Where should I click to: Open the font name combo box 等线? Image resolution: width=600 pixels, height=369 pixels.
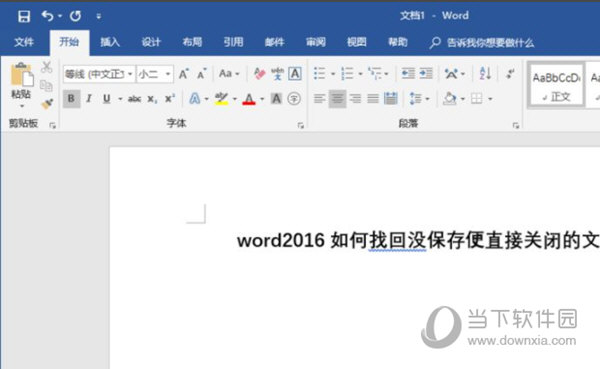(99, 73)
